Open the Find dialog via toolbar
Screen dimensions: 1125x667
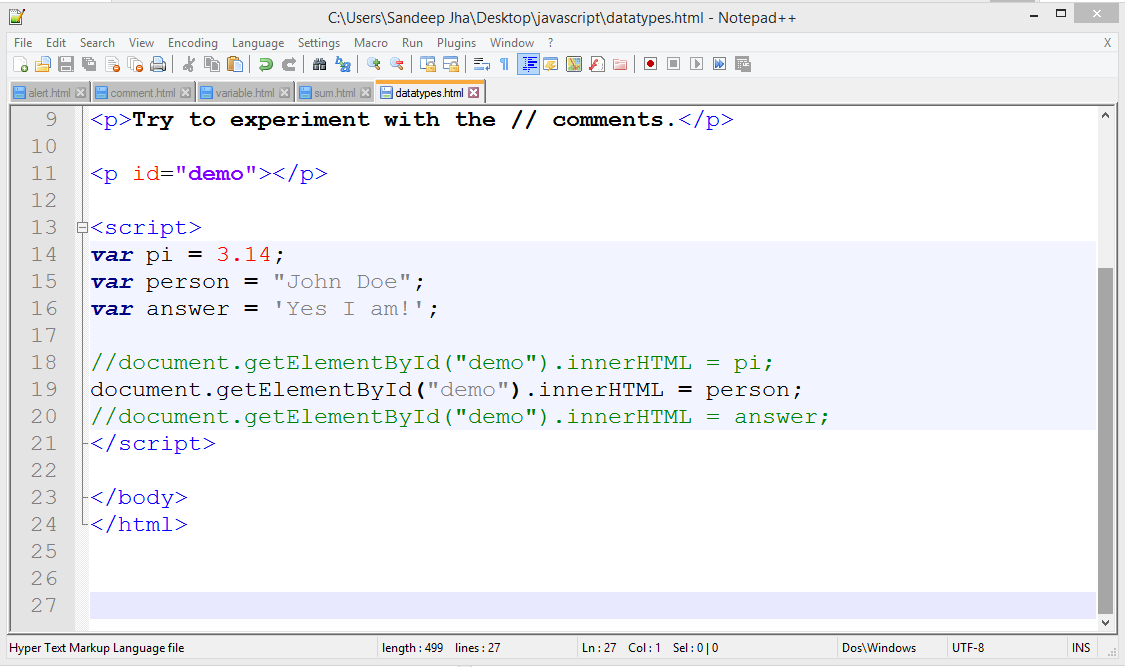coord(319,63)
